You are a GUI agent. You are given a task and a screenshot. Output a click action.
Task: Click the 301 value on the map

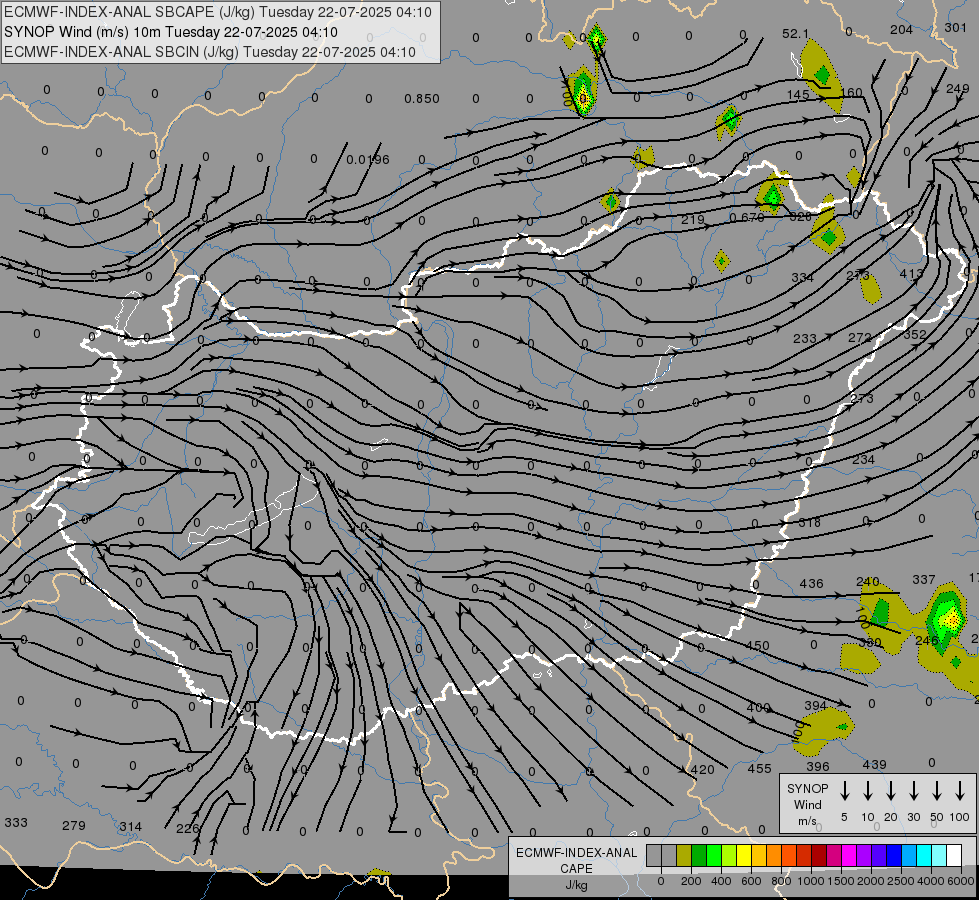(956, 27)
